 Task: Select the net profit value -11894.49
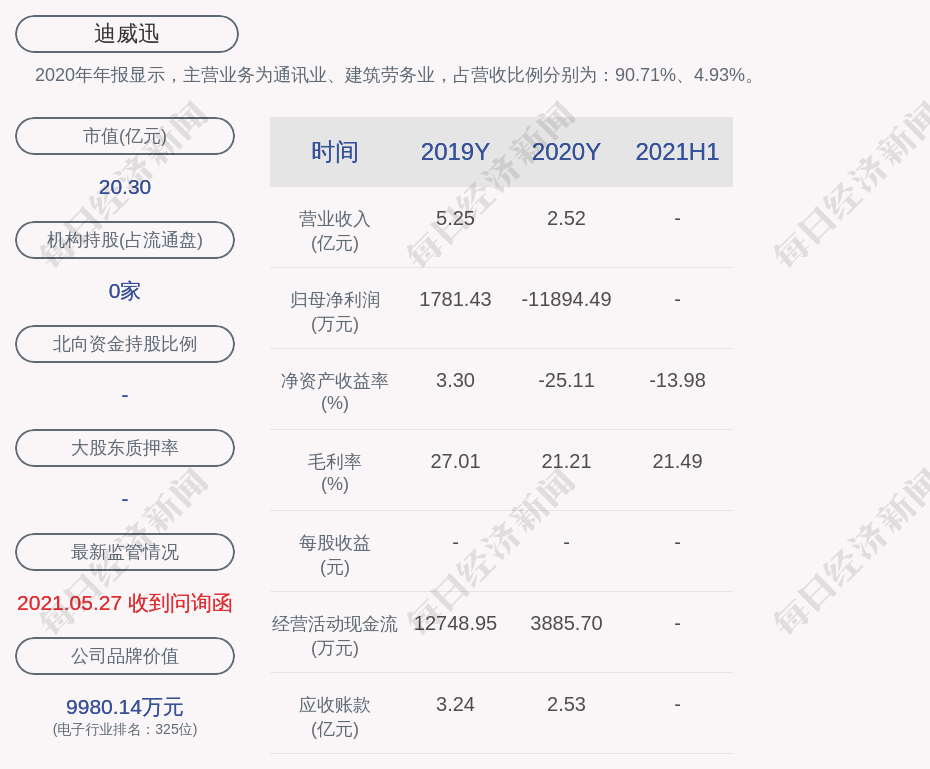pos(566,299)
